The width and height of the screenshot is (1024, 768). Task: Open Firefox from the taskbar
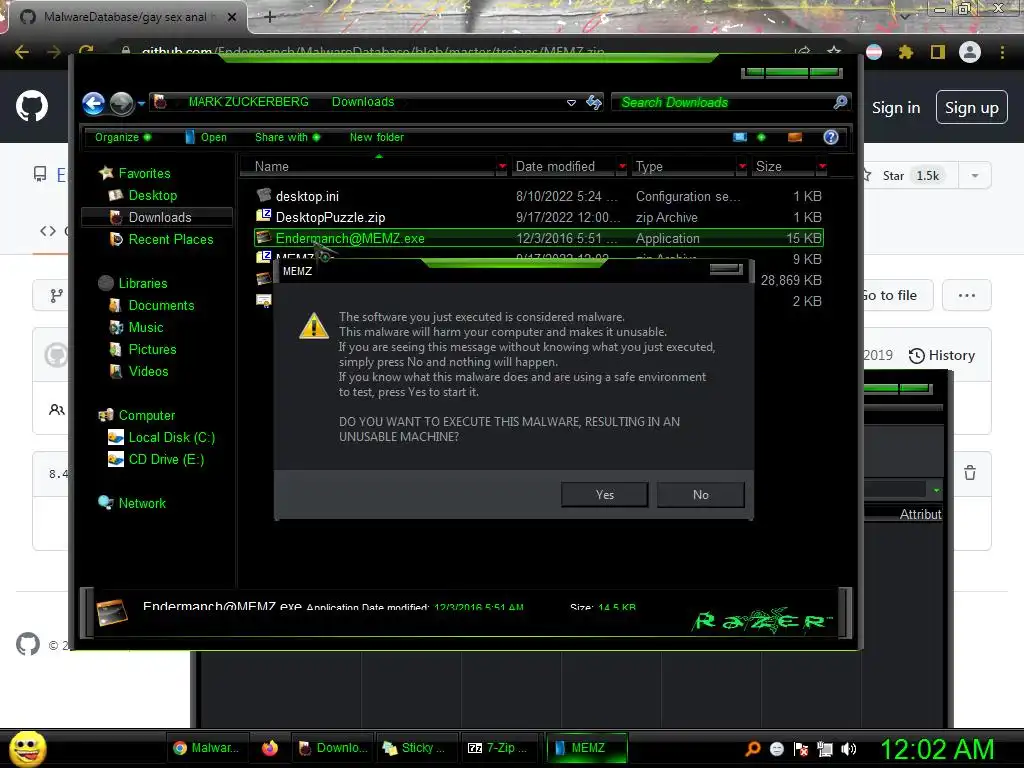(270, 748)
